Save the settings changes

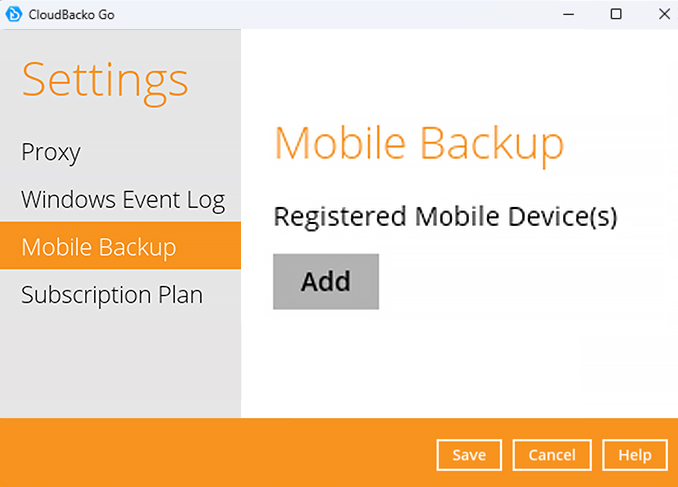pos(469,455)
